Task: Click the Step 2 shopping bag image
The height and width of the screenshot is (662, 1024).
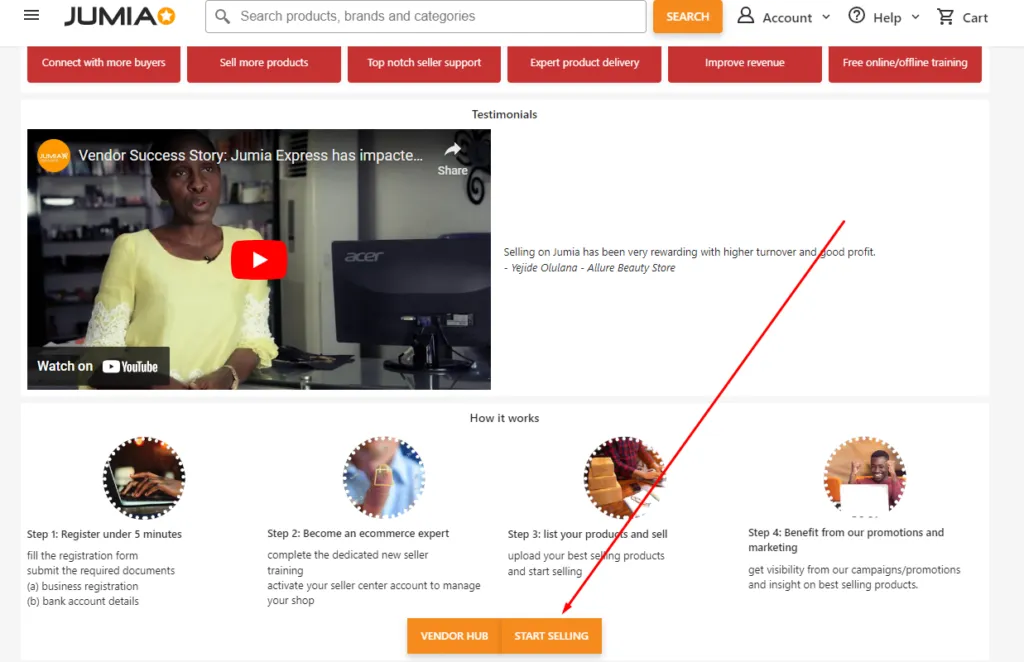Action: [x=384, y=478]
